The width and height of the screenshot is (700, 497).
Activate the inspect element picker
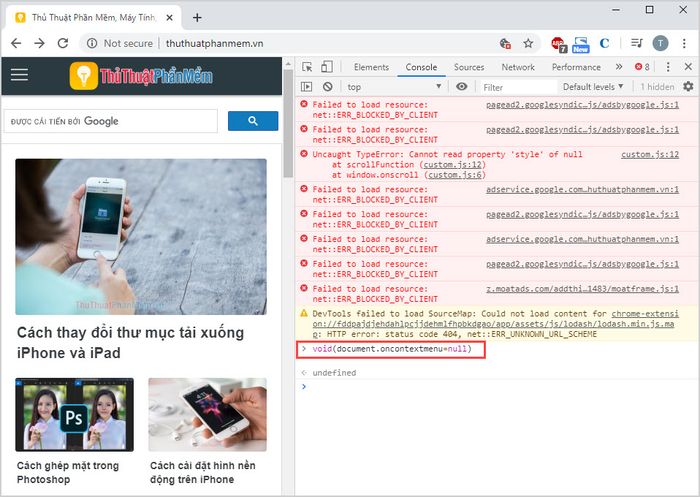click(307, 67)
